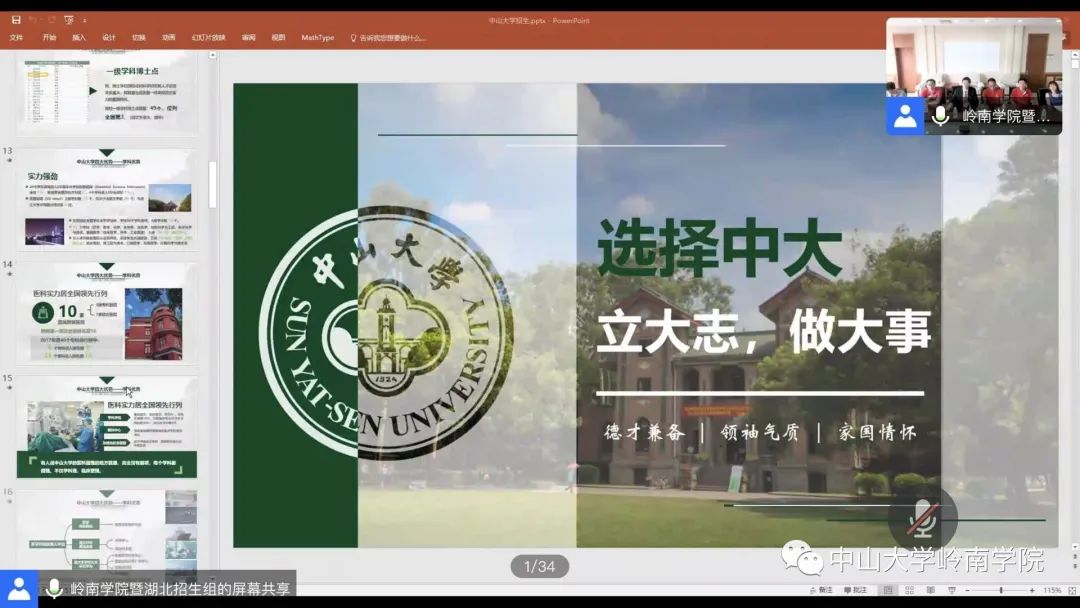This screenshot has width=1080, height=608.
Task: Start slideshow from the Quick Access Toolbar icon
Action: click(x=67, y=19)
